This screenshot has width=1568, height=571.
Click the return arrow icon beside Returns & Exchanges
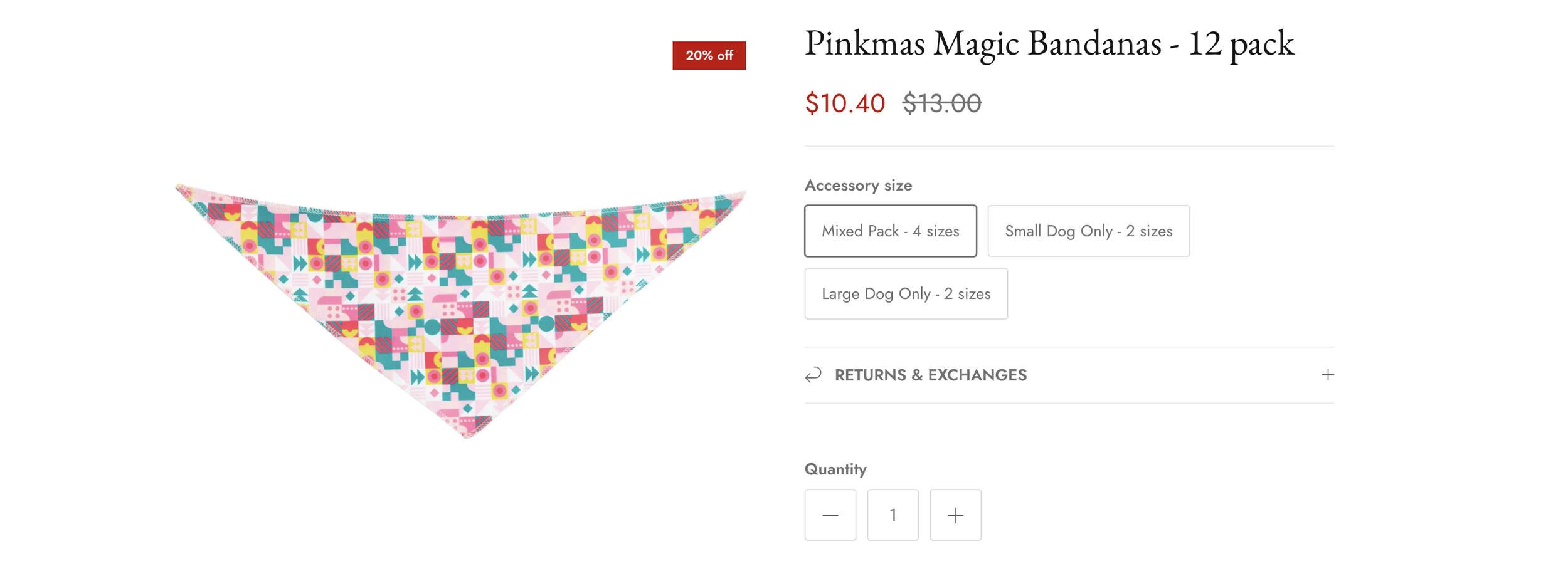[813, 375]
